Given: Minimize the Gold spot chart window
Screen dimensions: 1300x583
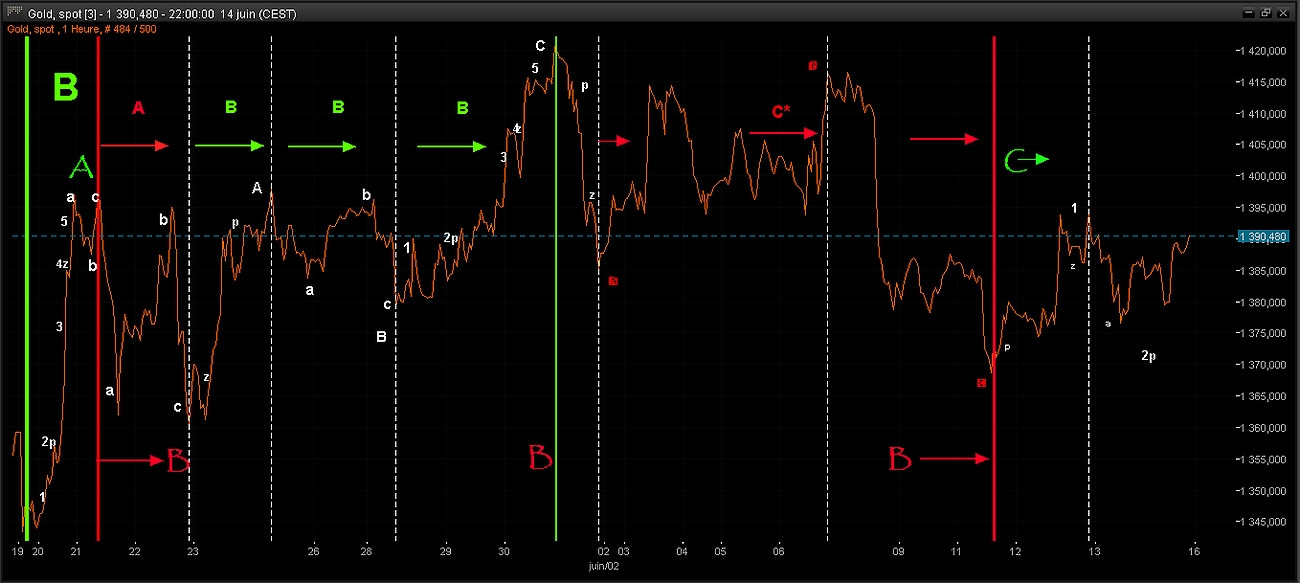Looking at the screenshot, I should (x=1249, y=13).
